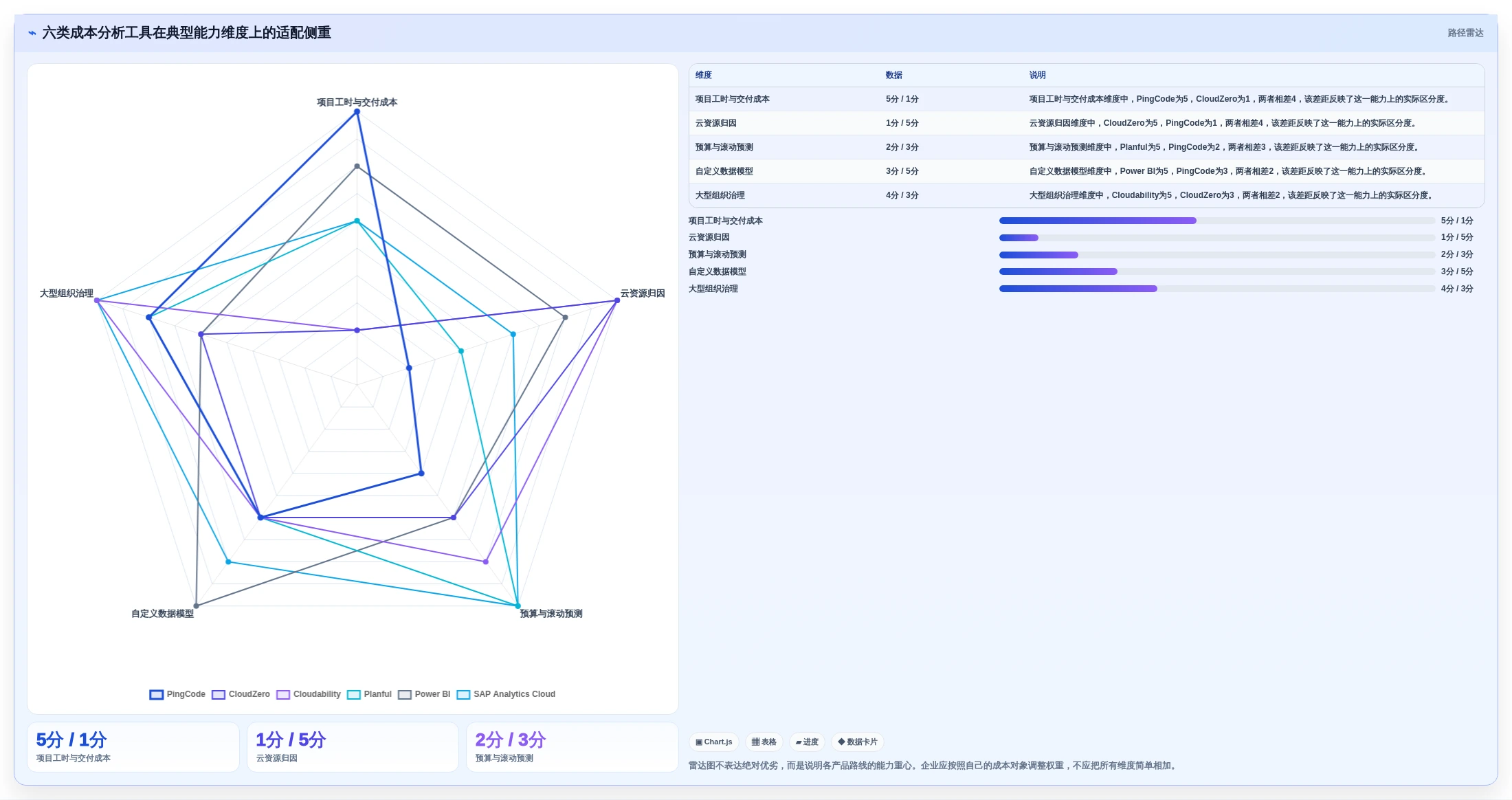This screenshot has width=1512, height=800.
Task: Click the 进度 tag chip
Action: (807, 742)
